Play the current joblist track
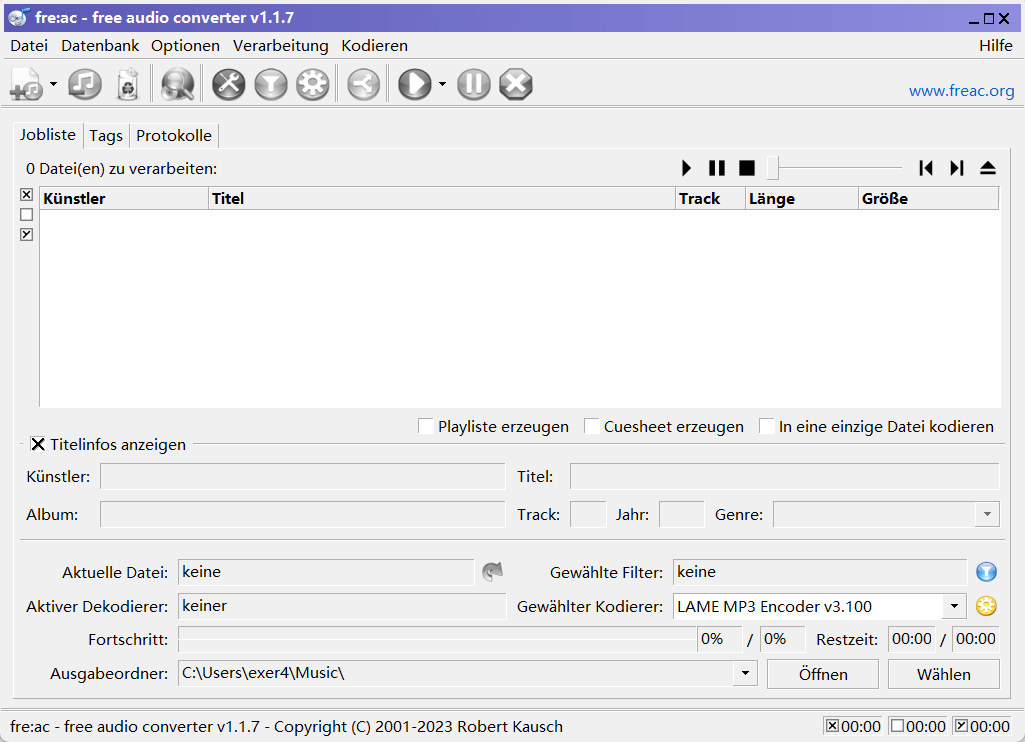The width and height of the screenshot is (1025, 742). (686, 168)
